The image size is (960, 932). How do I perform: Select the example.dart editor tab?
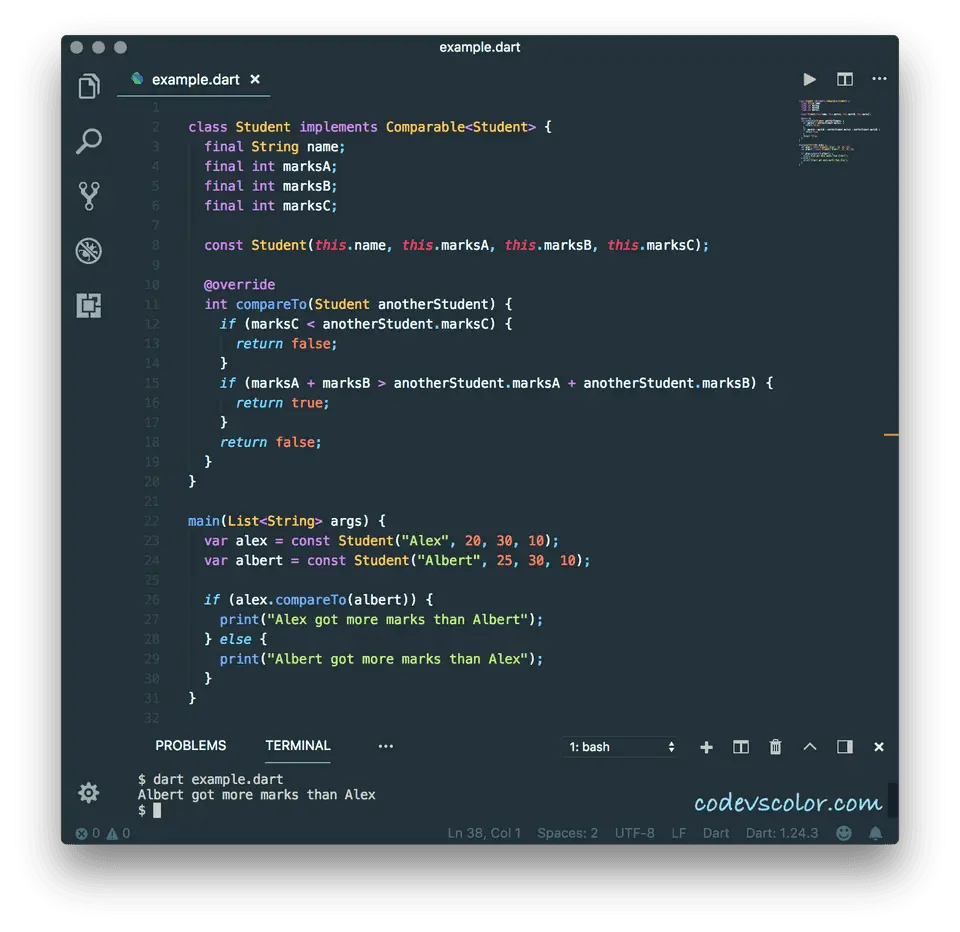pos(195,80)
